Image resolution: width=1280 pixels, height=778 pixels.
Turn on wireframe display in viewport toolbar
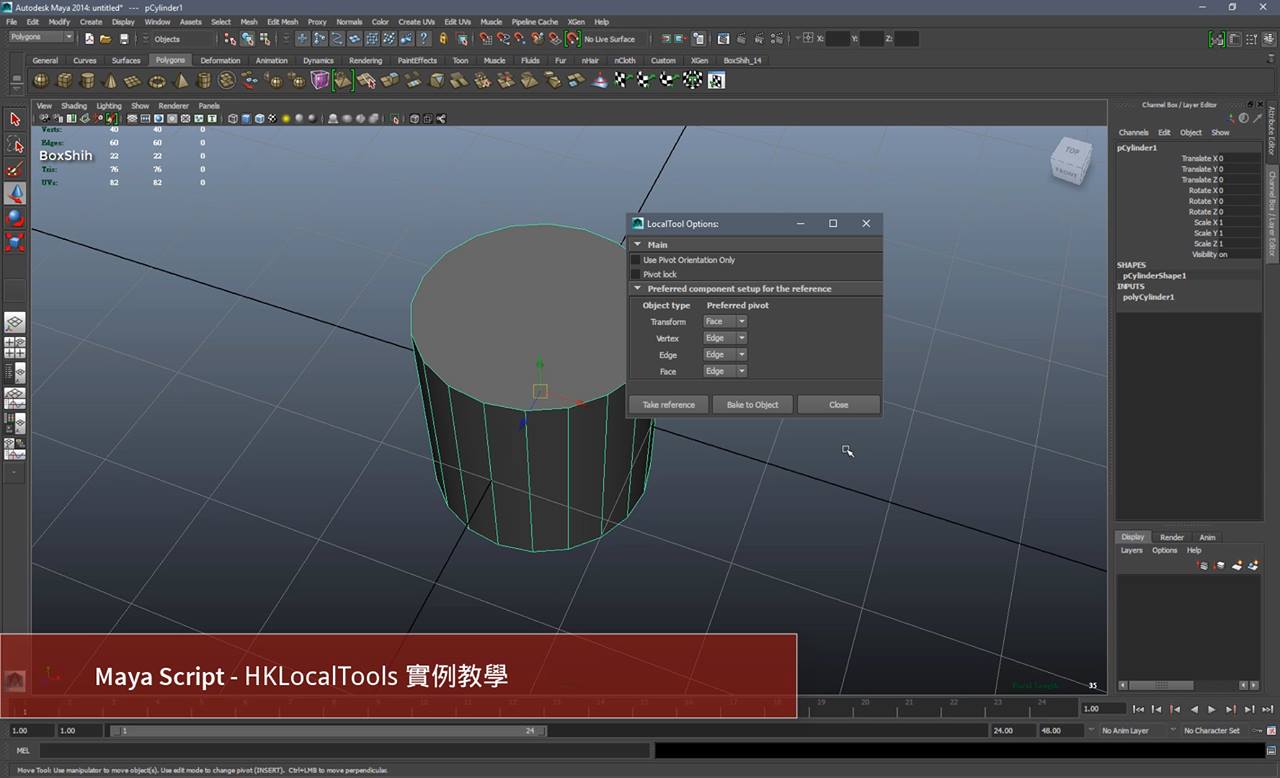(x=233, y=118)
